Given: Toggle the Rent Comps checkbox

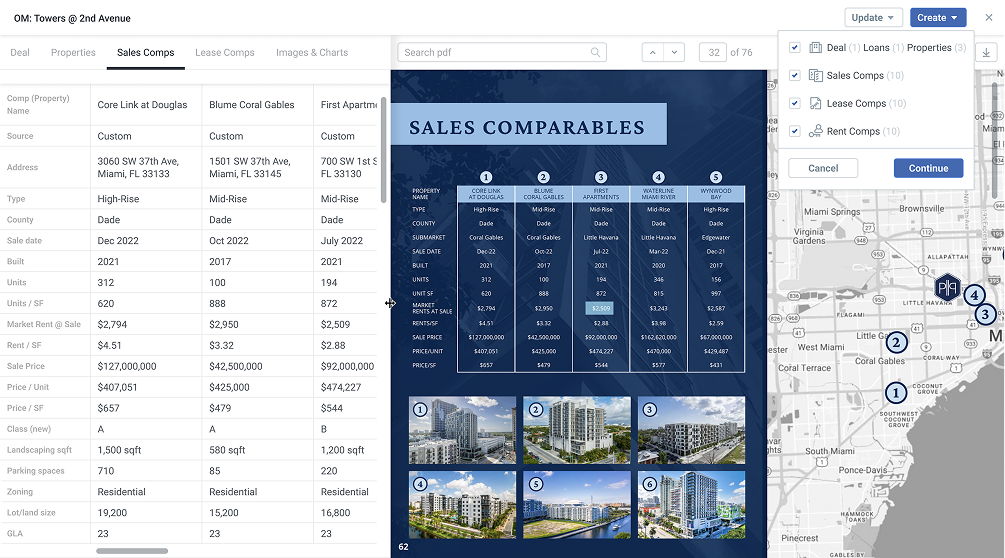Looking at the screenshot, I should (795, 132).
